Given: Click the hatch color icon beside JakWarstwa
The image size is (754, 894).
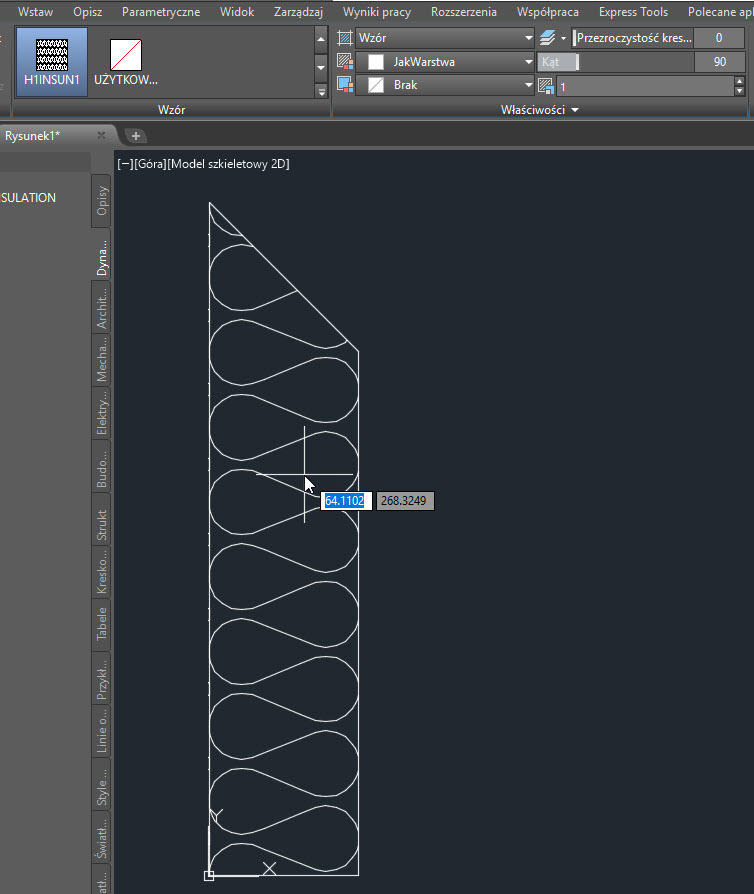Looking at the screenshot, I should (345, 61).
